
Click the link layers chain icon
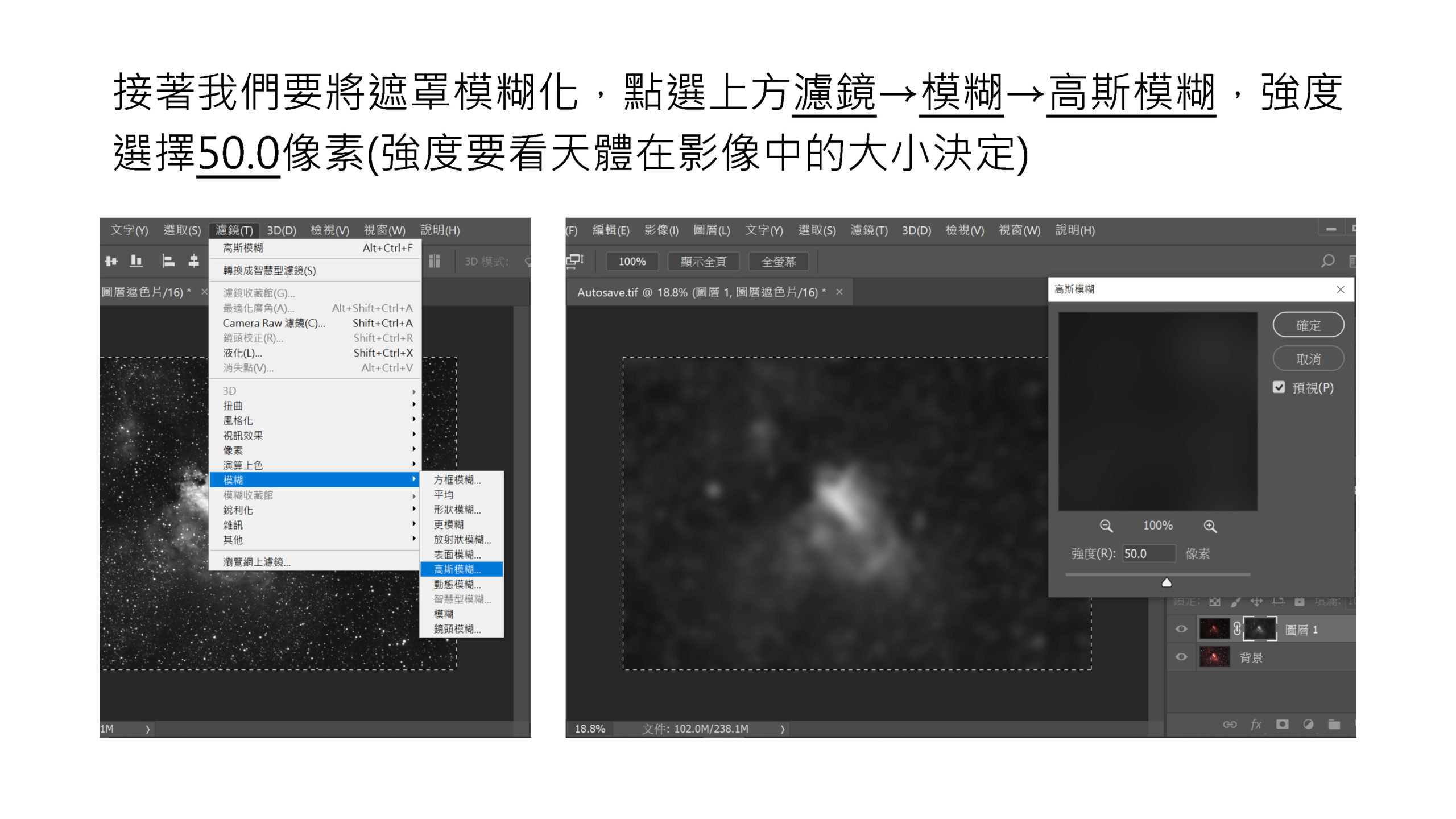coord(1230,724)
